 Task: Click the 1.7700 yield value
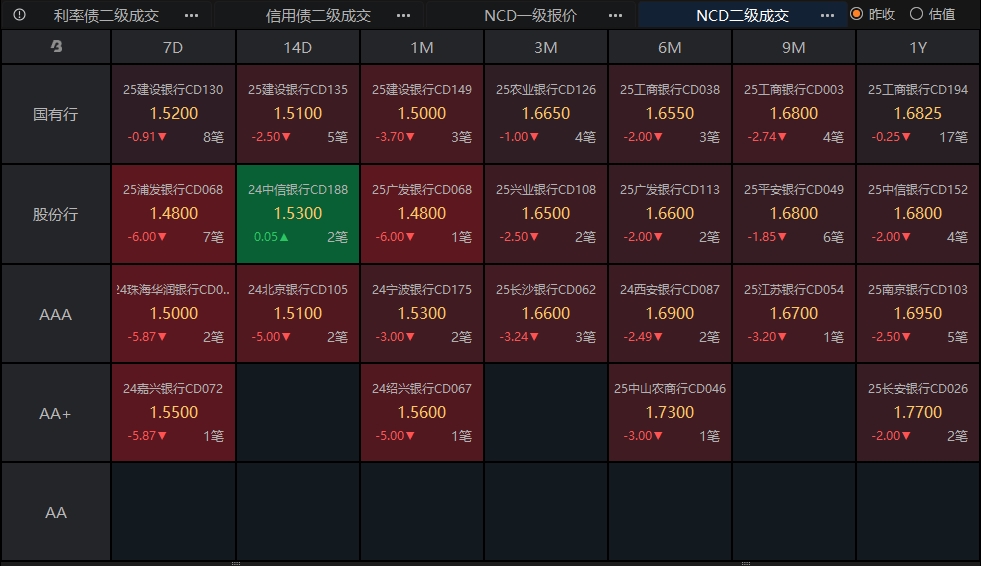point(918,412)
